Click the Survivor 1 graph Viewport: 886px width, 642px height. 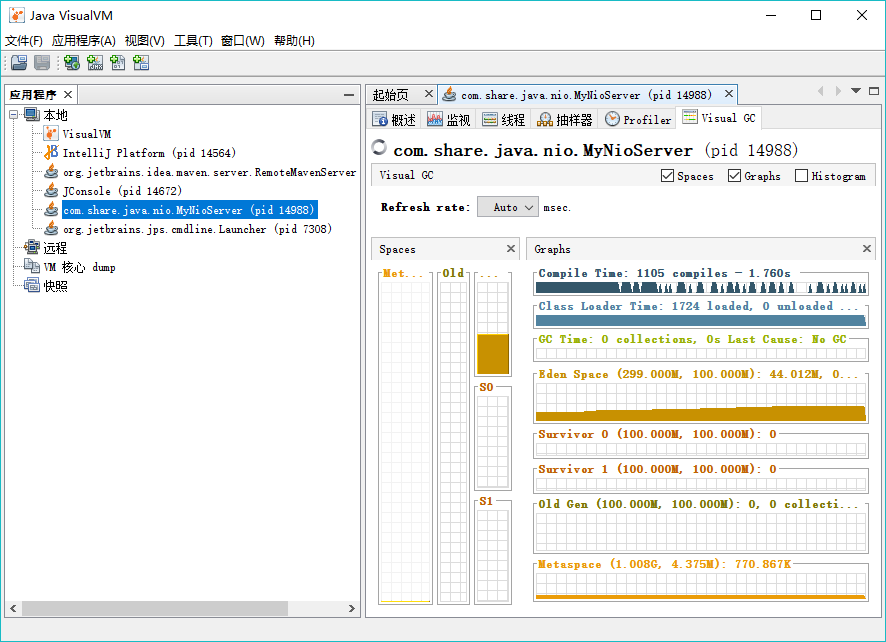tap(701, 484)
